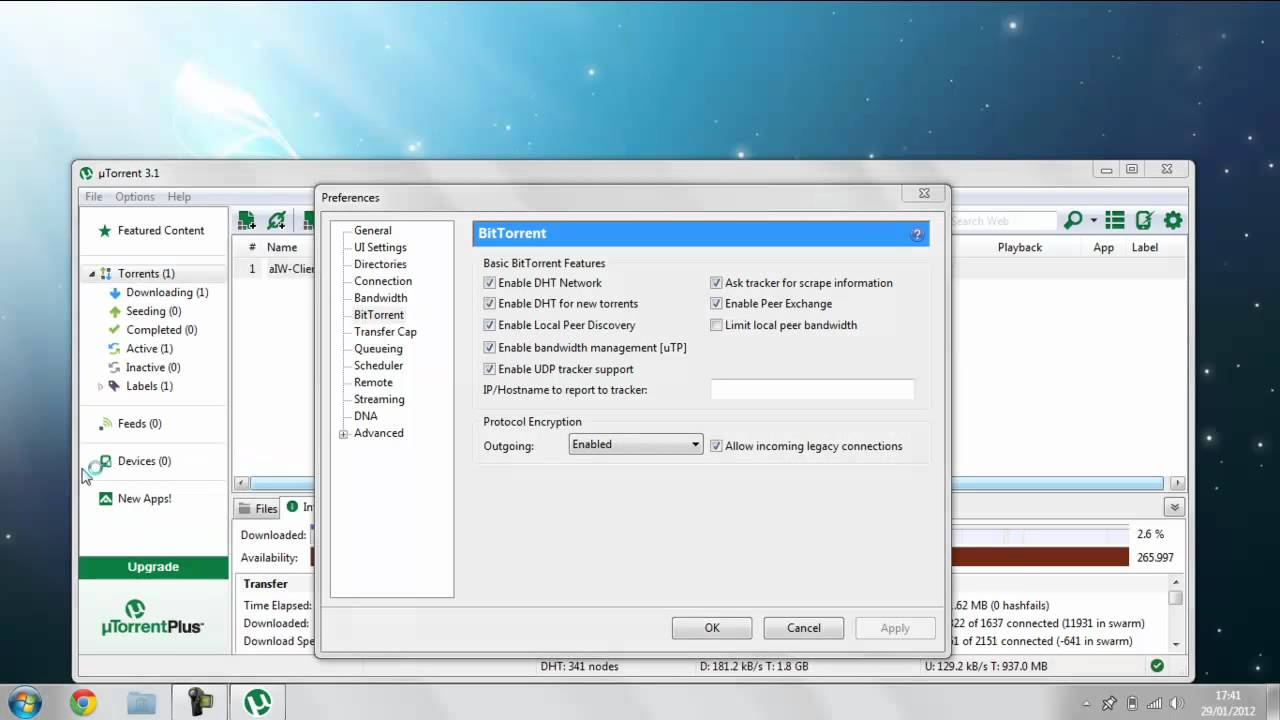The width and height of the screenshot is (1280, 720).
Task: Select Connection in preferences tree
Action: click(383, 281)
